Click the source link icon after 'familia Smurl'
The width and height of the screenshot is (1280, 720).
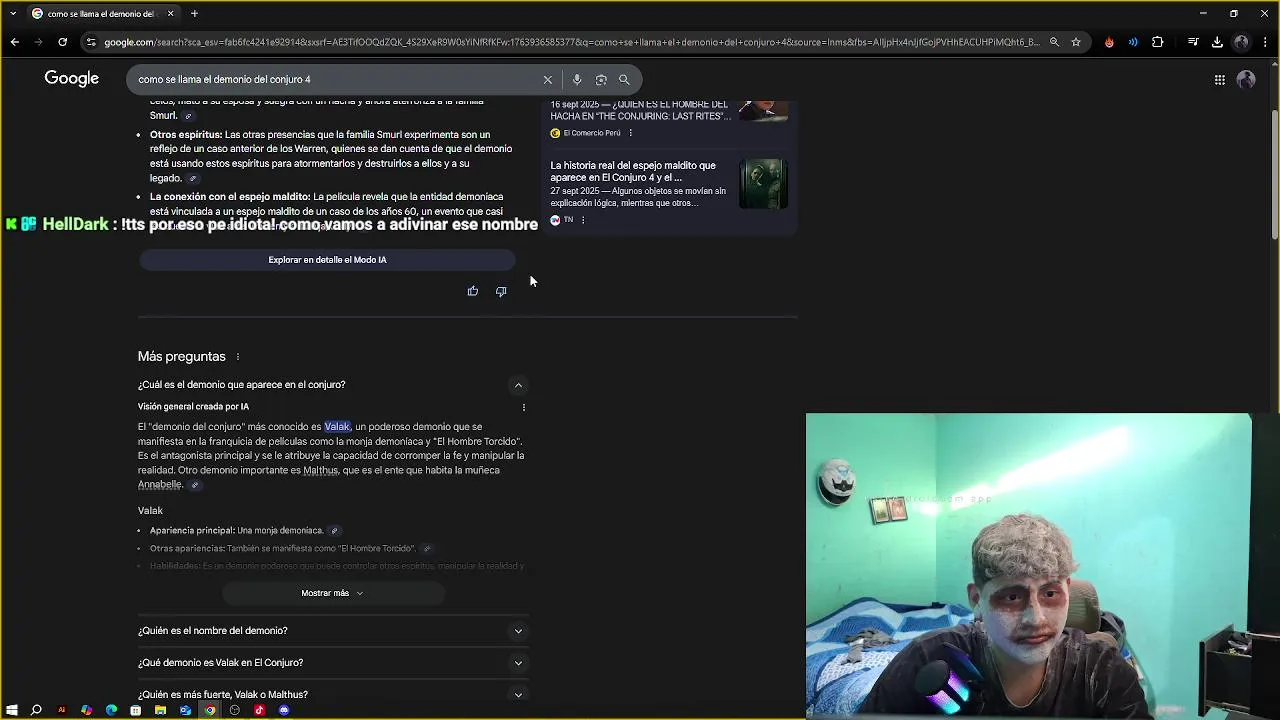click(x=187, y=116)
